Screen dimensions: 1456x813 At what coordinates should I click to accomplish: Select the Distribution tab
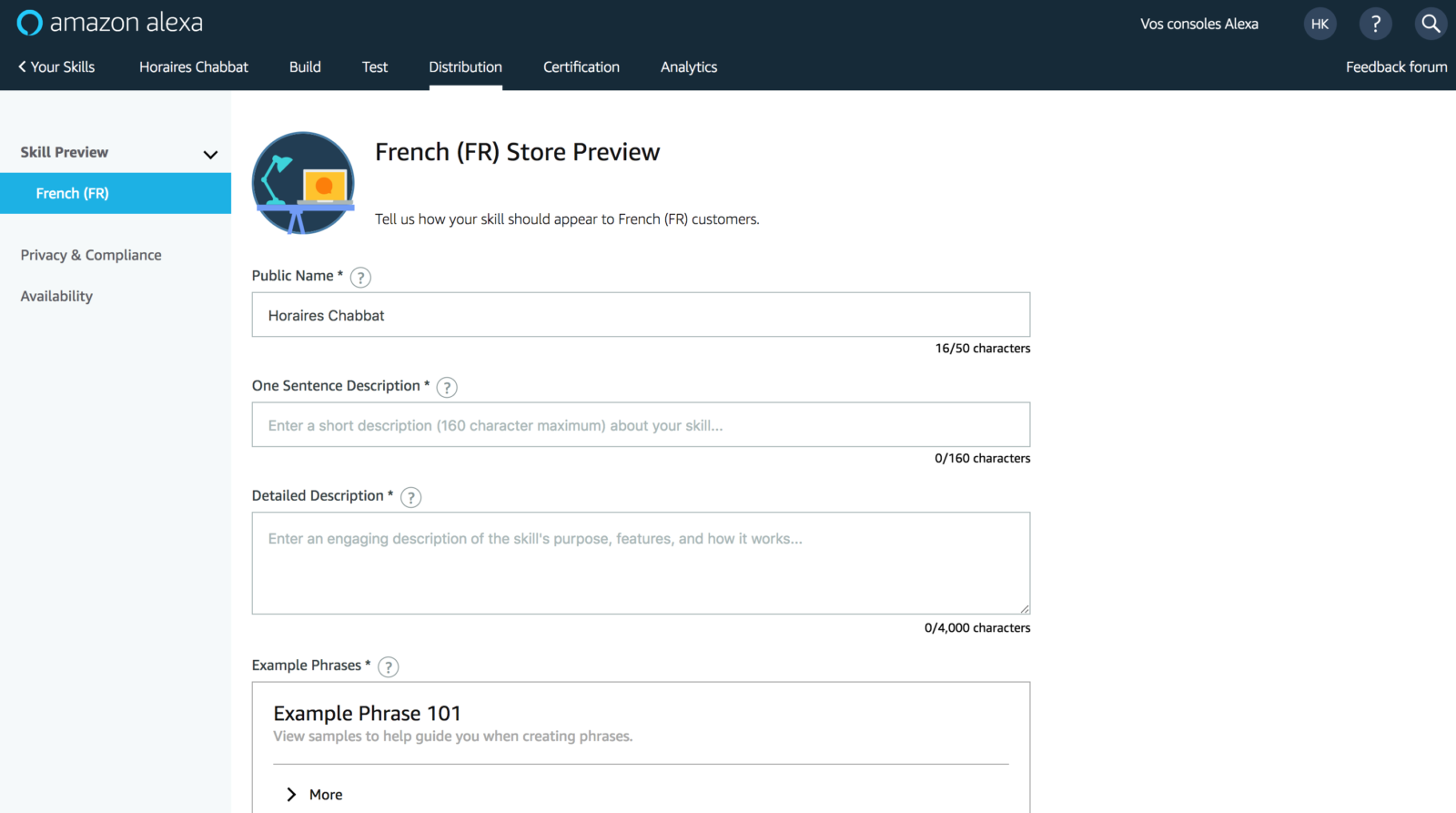[x=466, y=67]
